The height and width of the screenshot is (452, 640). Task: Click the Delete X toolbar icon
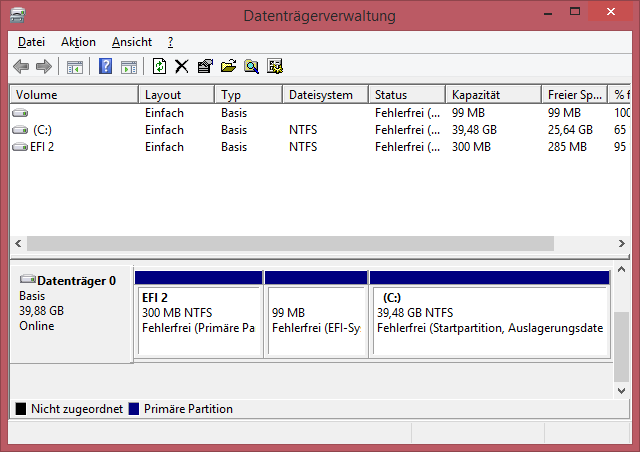pyautogui.click(x=182, y=66)
